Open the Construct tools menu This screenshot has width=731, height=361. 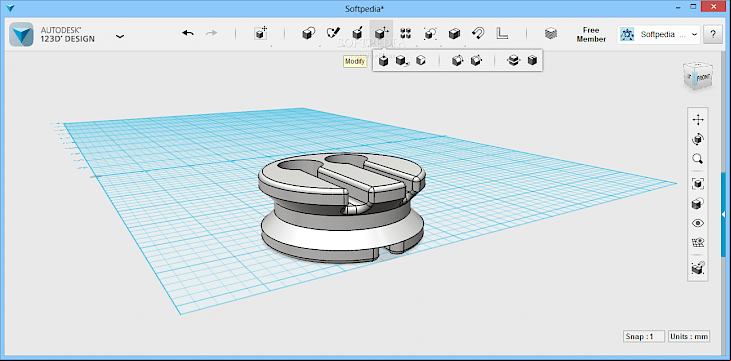click(x=357, y=33)
